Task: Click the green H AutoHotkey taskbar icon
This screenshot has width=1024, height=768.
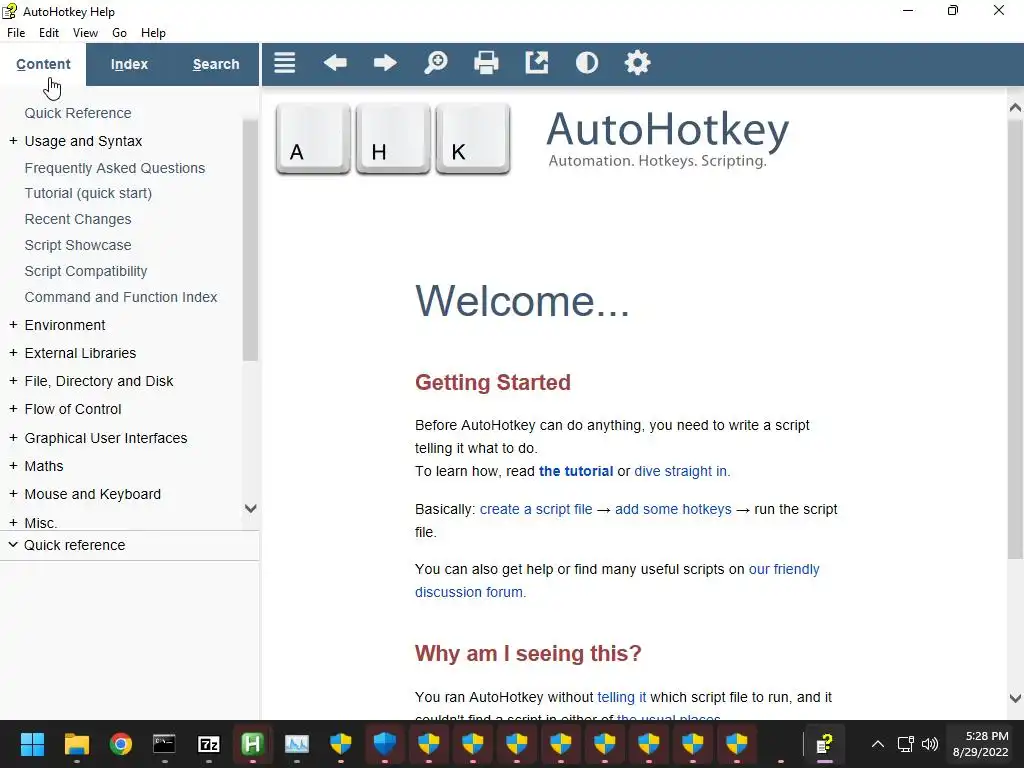Action: click(253, 744)
